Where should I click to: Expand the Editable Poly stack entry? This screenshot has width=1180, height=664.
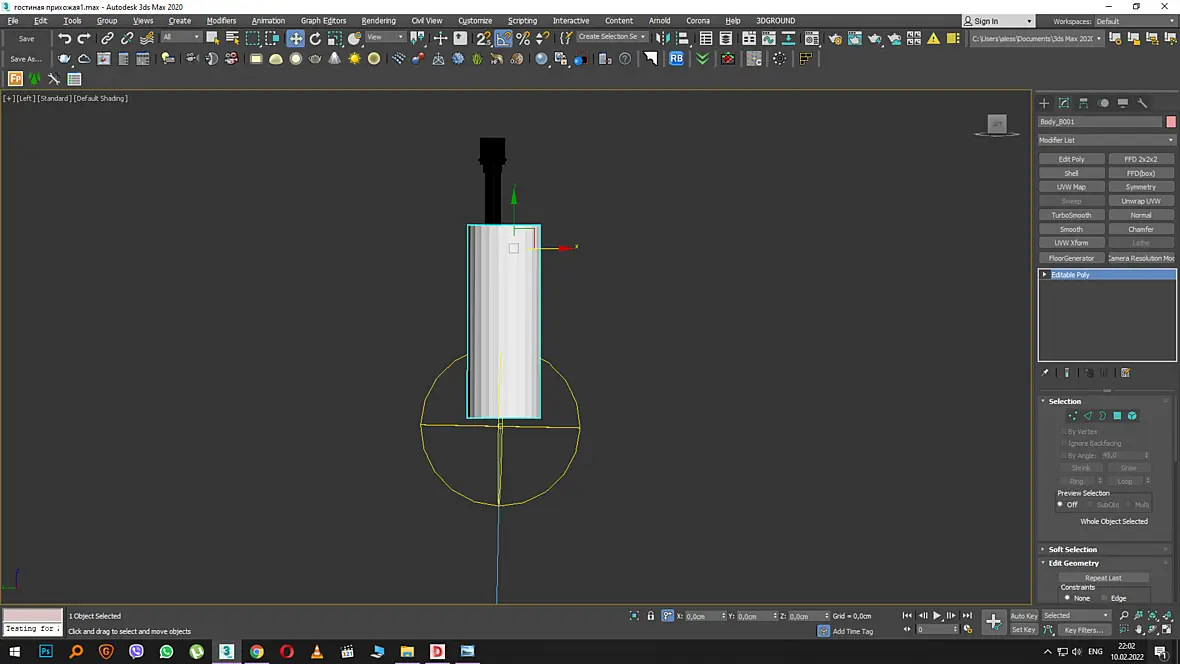pos(1045,275)
